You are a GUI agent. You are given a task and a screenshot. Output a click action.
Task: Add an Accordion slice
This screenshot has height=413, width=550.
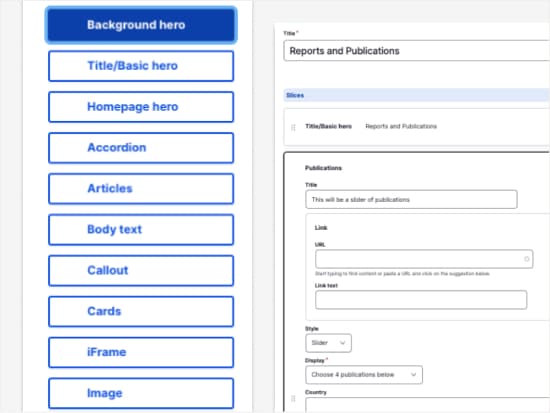pos(141,148)
